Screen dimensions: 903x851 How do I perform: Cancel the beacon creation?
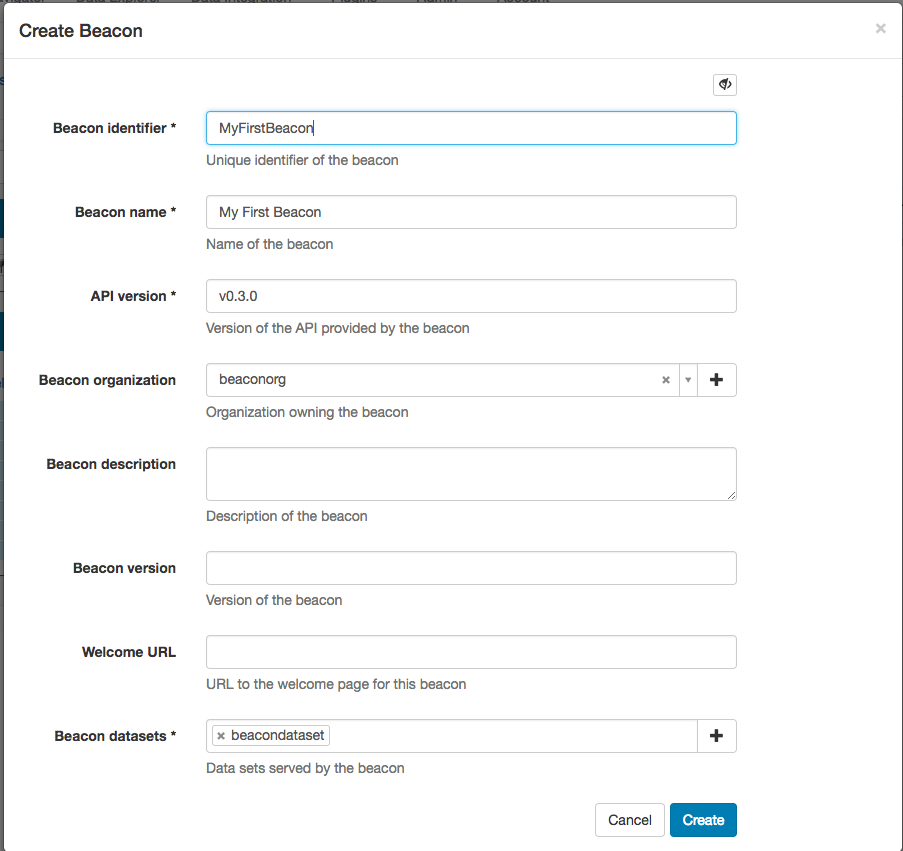[x=629, y=819]
